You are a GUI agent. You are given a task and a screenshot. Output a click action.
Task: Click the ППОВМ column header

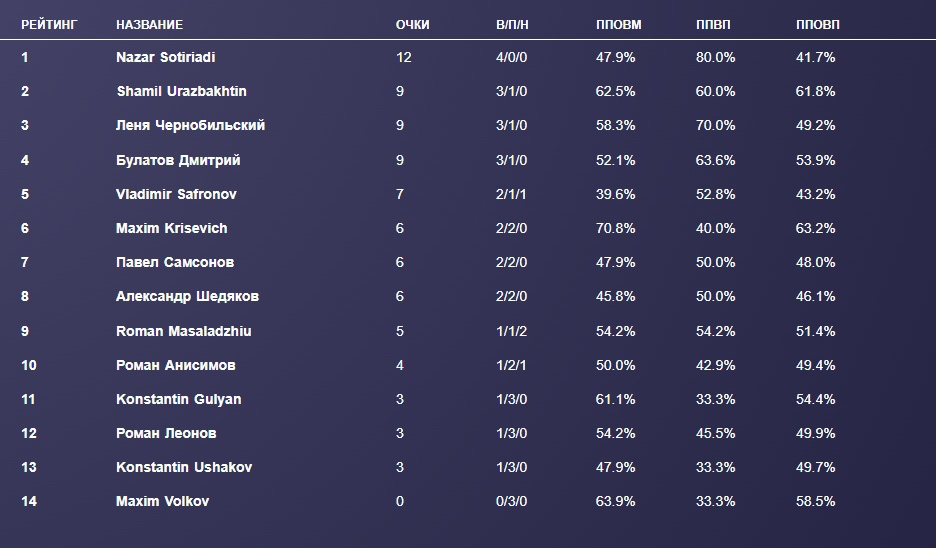(x=618, y=23)
